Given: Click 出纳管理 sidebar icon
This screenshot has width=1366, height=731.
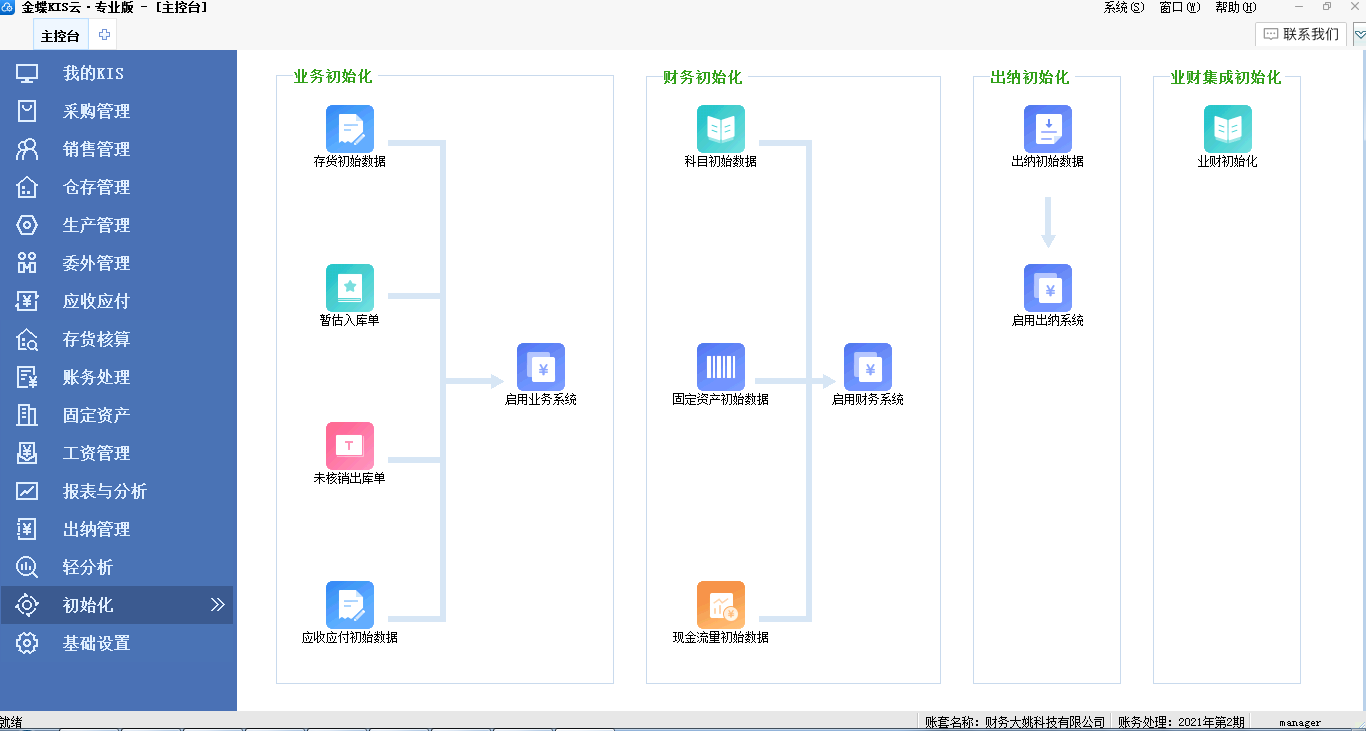Looking at the screenshot, I should click(x=27, y=529).
